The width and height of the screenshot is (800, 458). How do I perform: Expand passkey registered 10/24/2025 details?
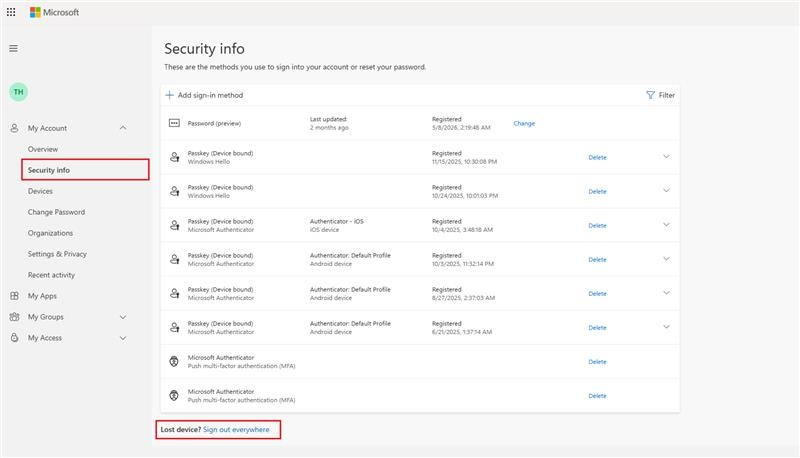pos(666,191)
